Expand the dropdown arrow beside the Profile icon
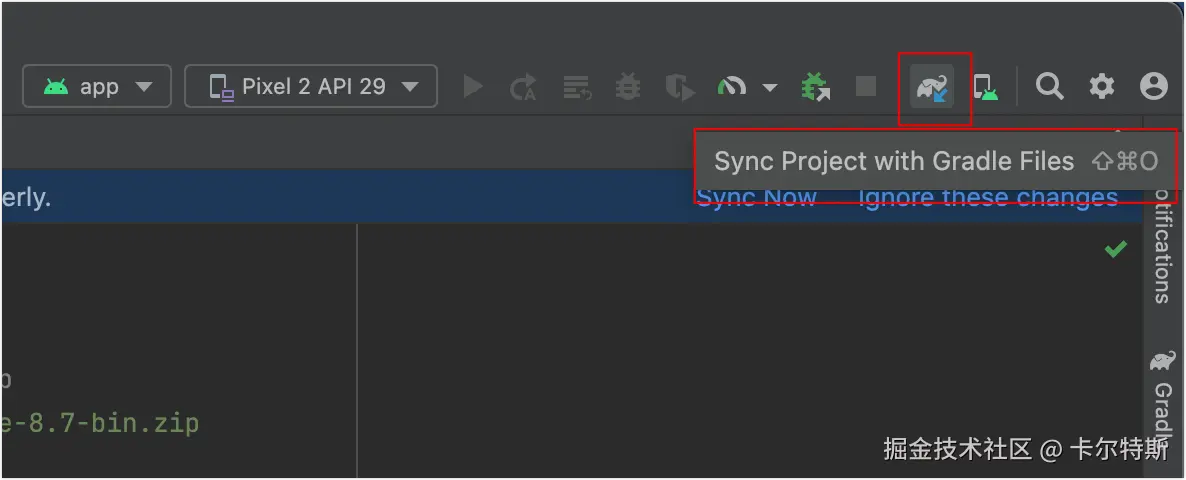Viewport: 1186px width, 480px height. [x=769, y=88]
